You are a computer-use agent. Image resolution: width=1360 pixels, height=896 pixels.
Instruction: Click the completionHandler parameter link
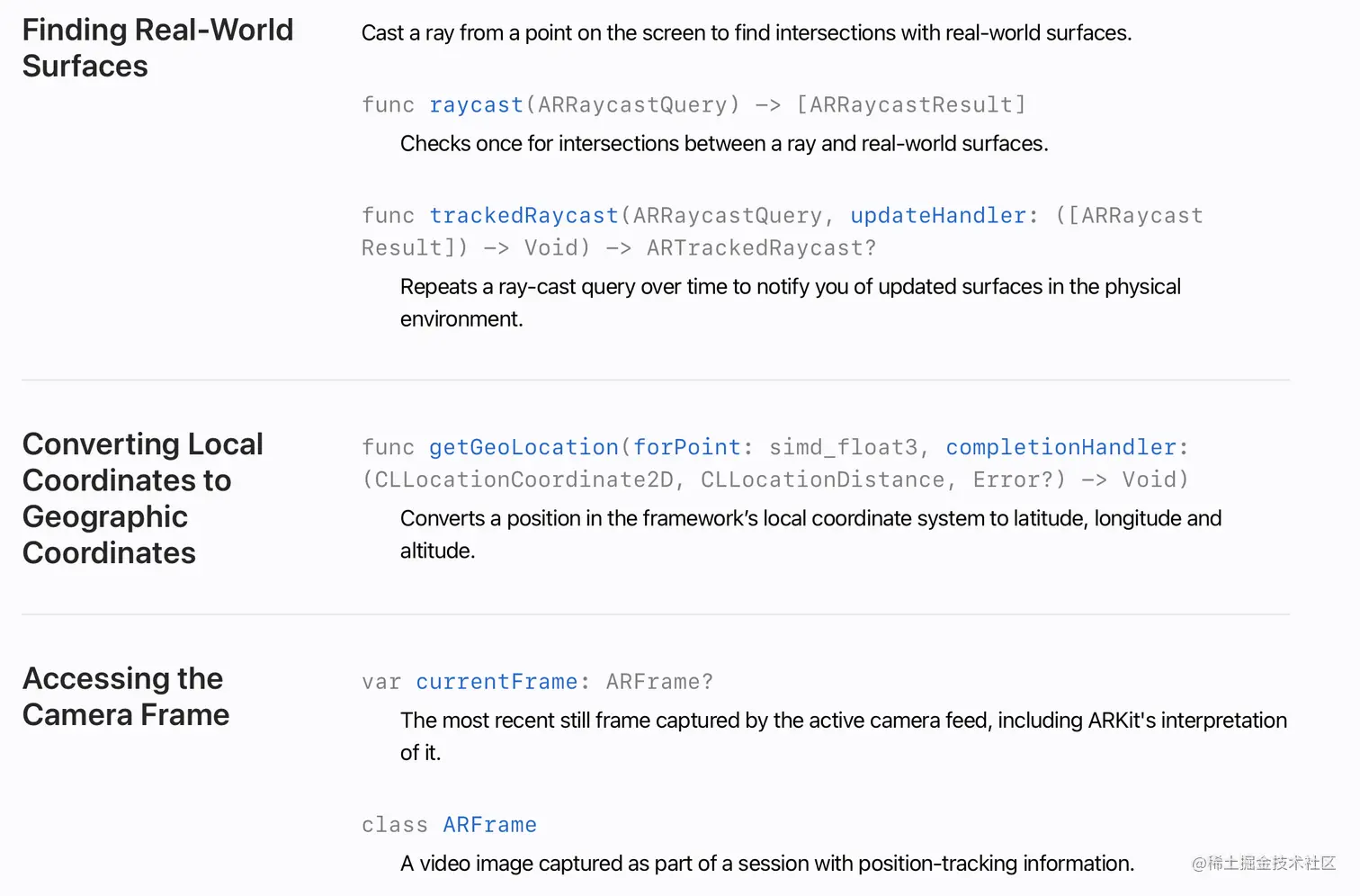(x=1061, y=448)
